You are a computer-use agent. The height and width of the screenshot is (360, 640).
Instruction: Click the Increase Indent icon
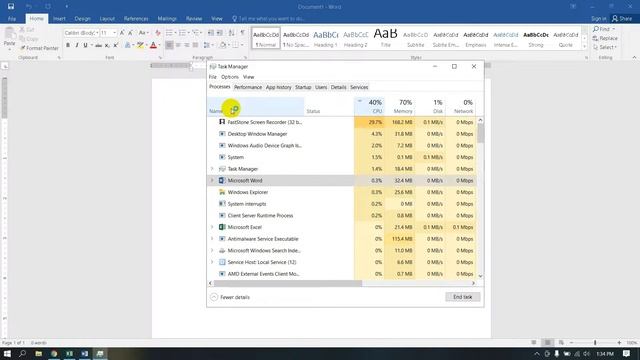click(220, 33)
